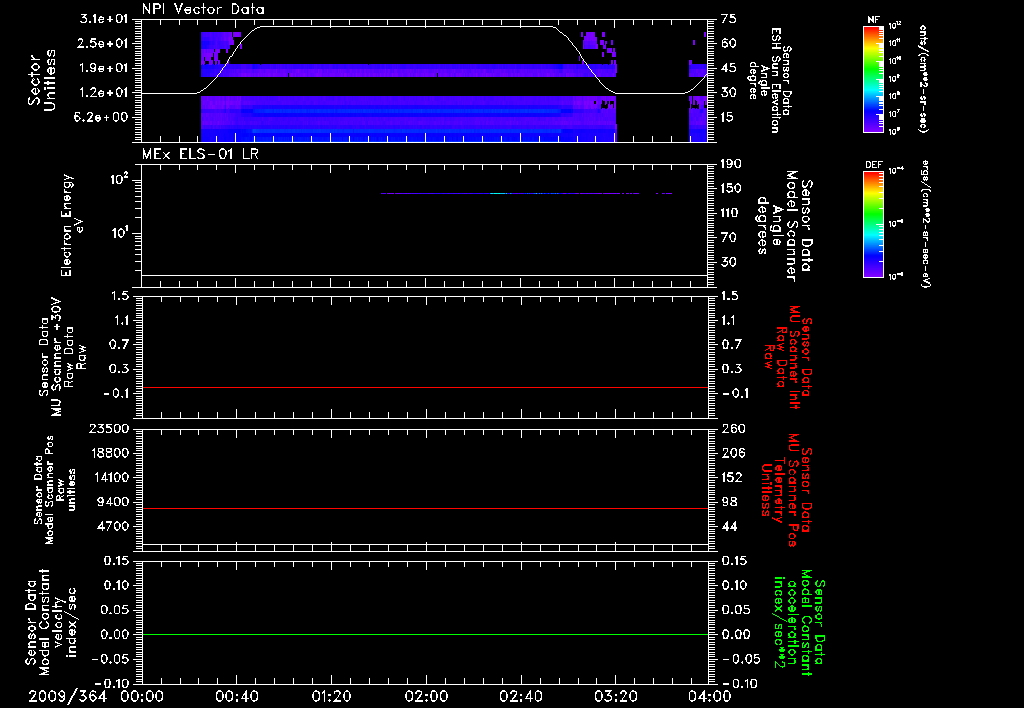The height and width of the screenshot is (708, 1024).
Task: Click the red line in Scanner Pos plot
Action: coord(425,509)
